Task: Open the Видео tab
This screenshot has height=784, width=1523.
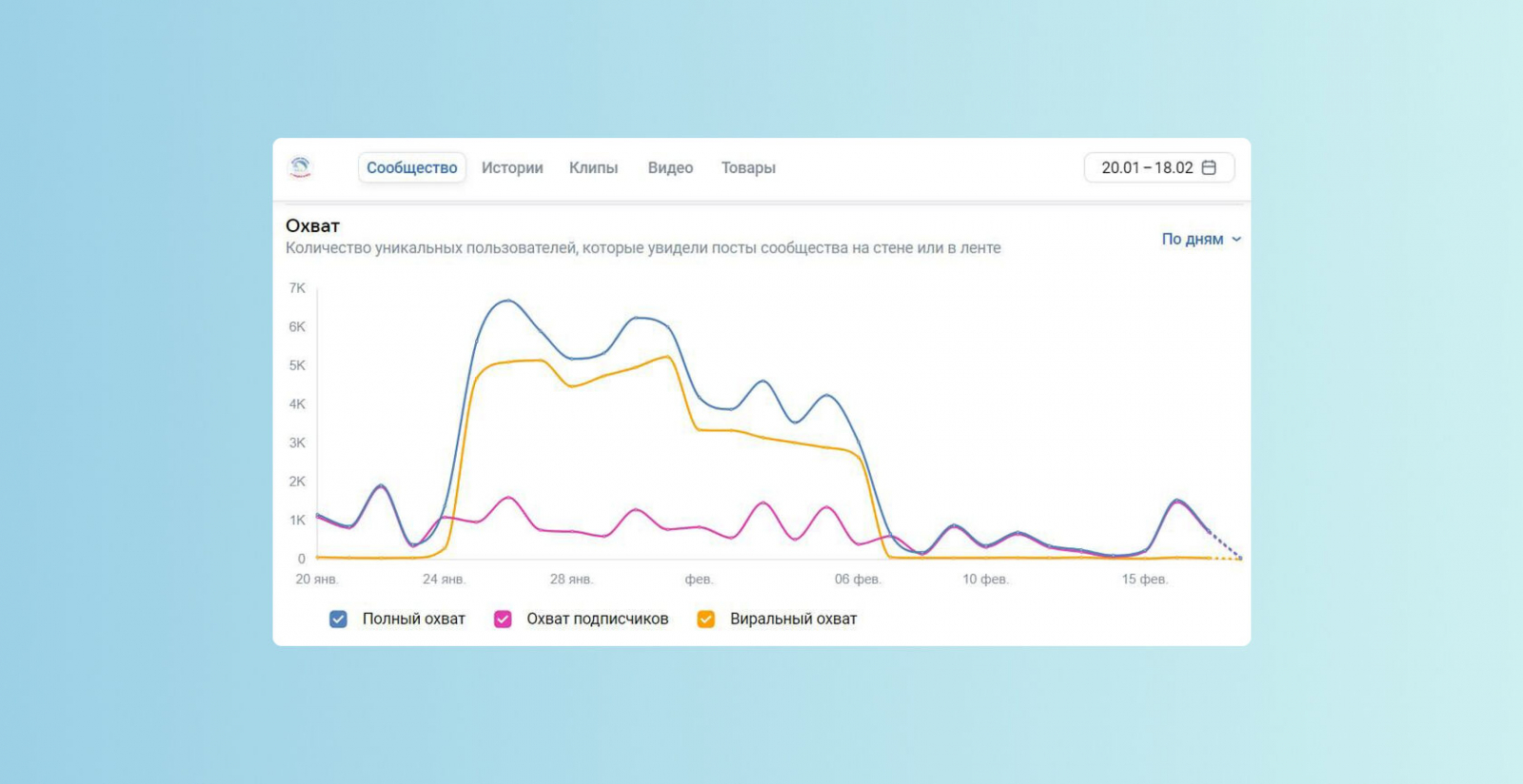Action: (x=670, y=167)
